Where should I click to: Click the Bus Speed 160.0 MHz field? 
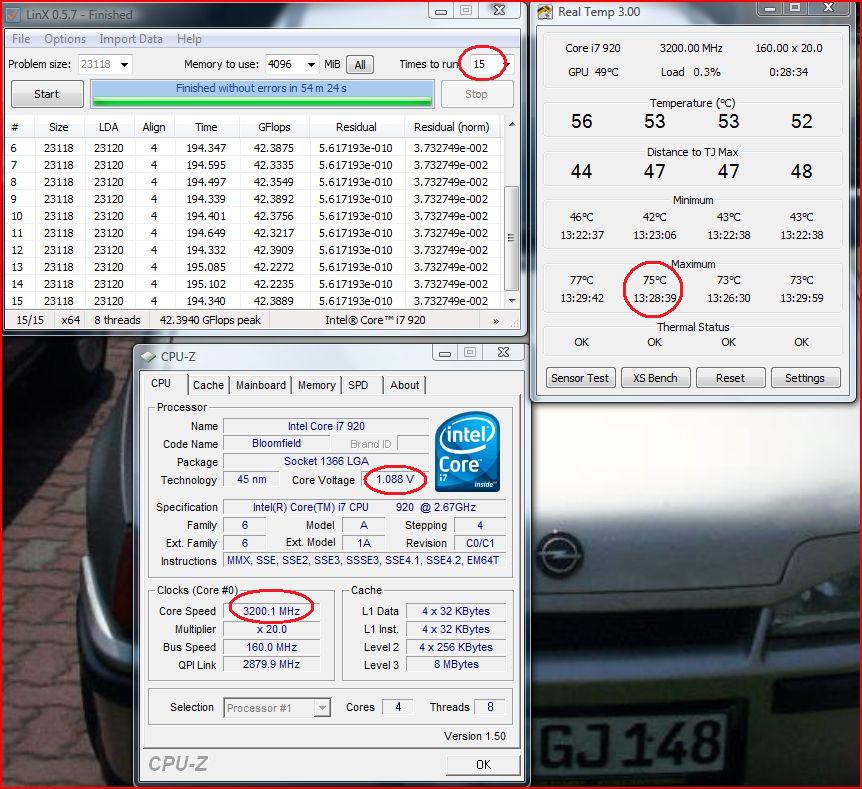point(272,647)
